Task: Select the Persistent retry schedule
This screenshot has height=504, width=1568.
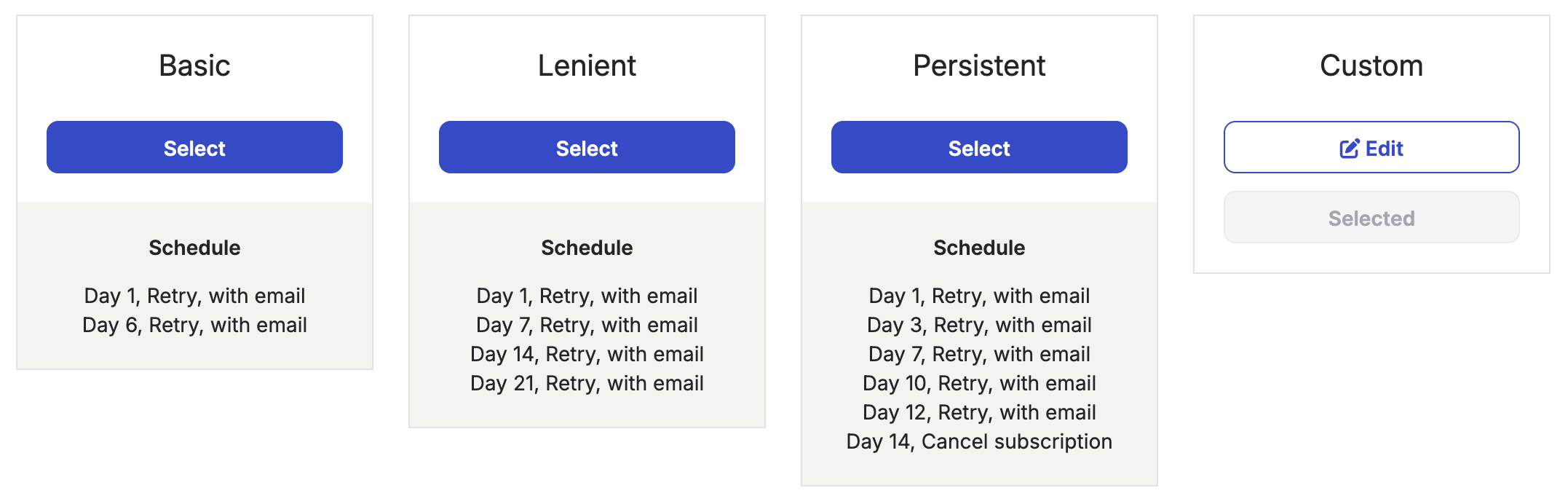Action: coord(979,147)
